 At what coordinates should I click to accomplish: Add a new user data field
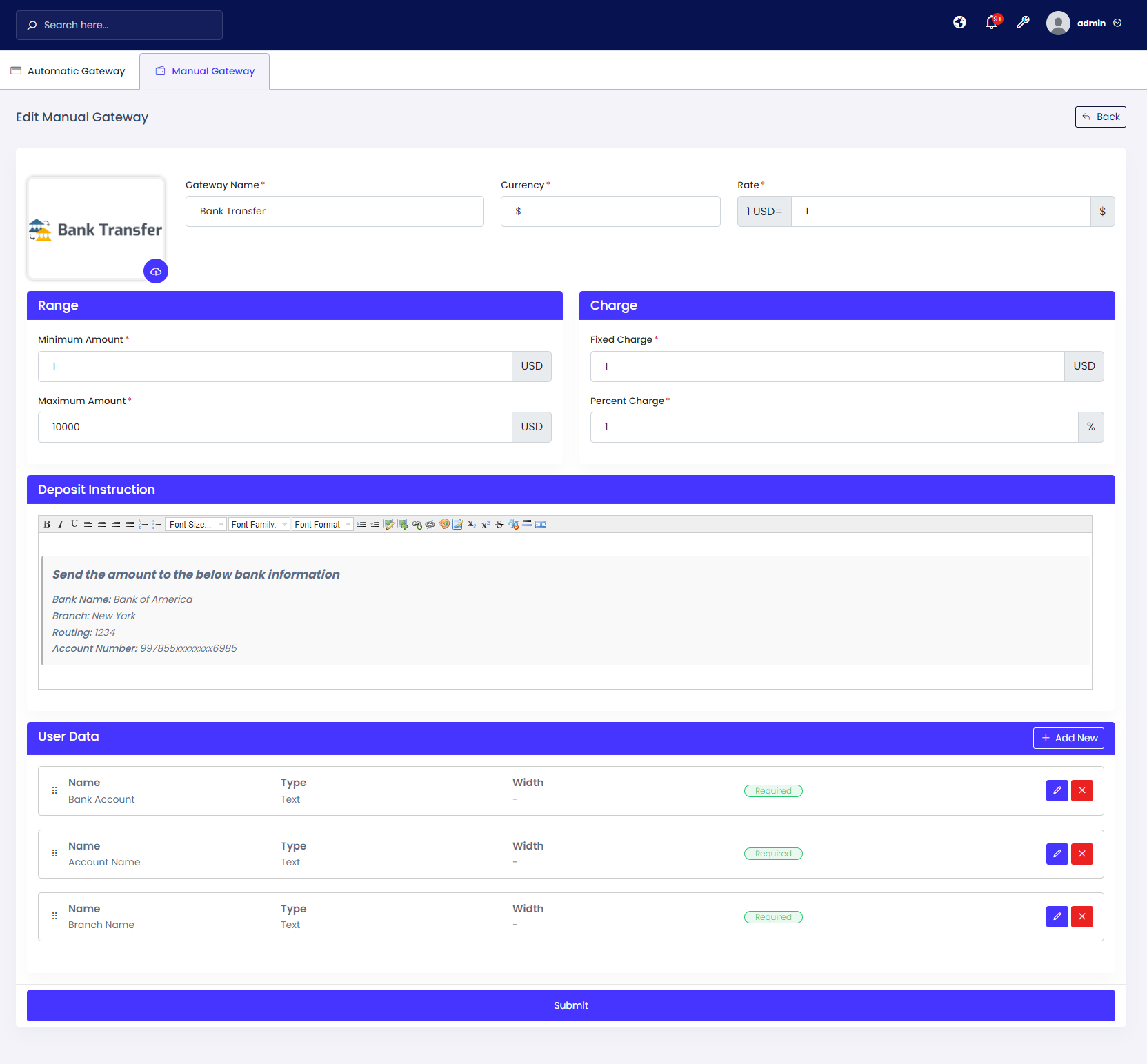1068,738
